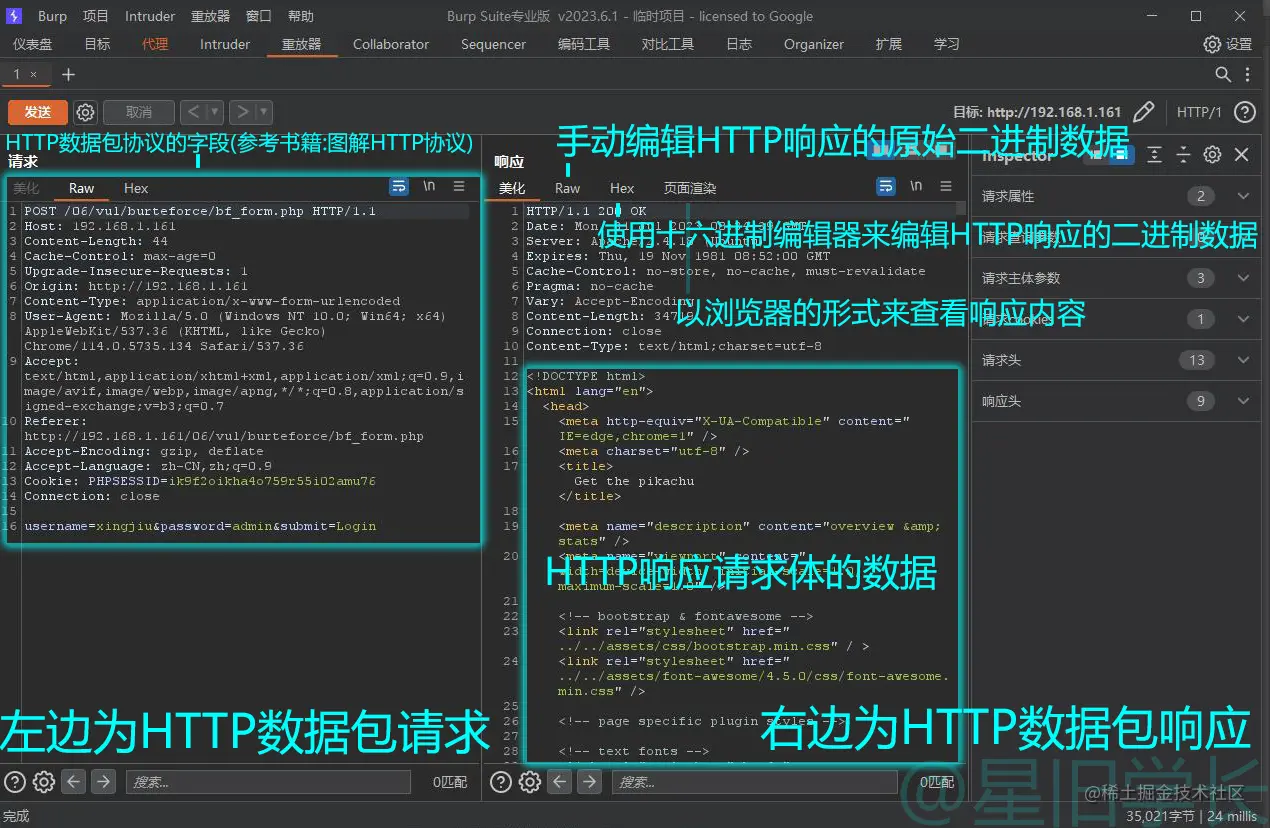
Task: Open top-right 设置 settings
Action: click(x=1228, y=44)
